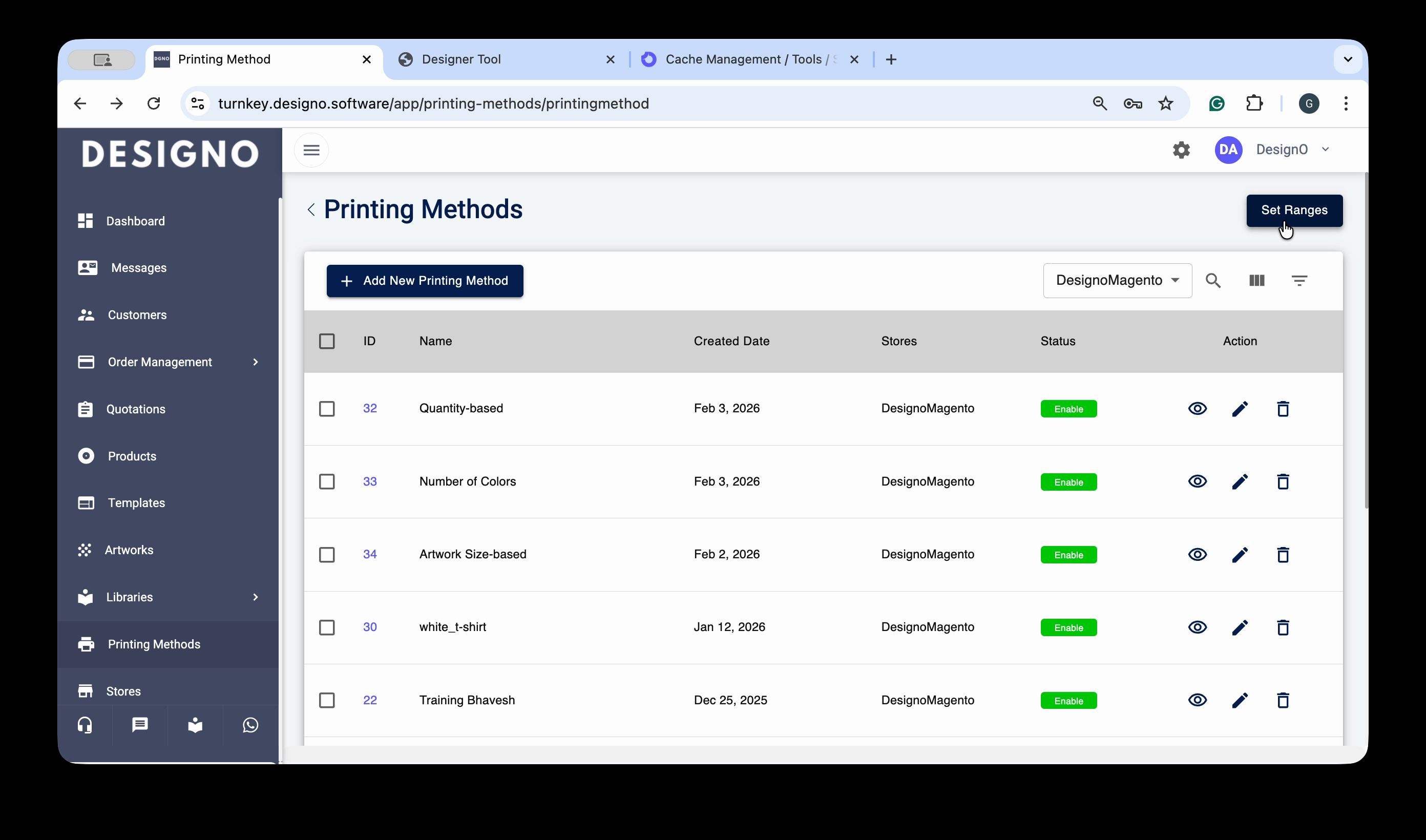Viewport: 1426px width, 840px height.
Task: Click the browser address bar URL
Action: tap(433, 103)
